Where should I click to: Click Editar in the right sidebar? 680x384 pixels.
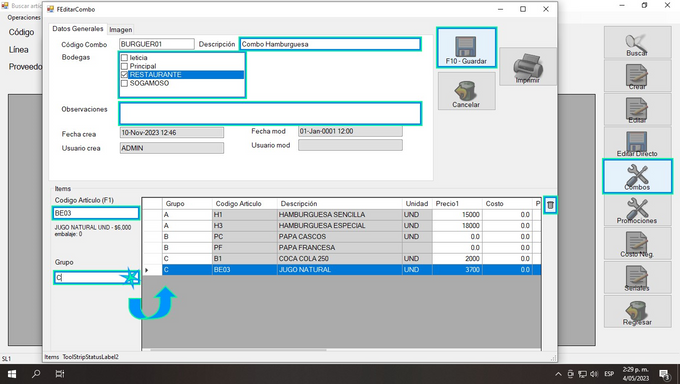[637, 109]
